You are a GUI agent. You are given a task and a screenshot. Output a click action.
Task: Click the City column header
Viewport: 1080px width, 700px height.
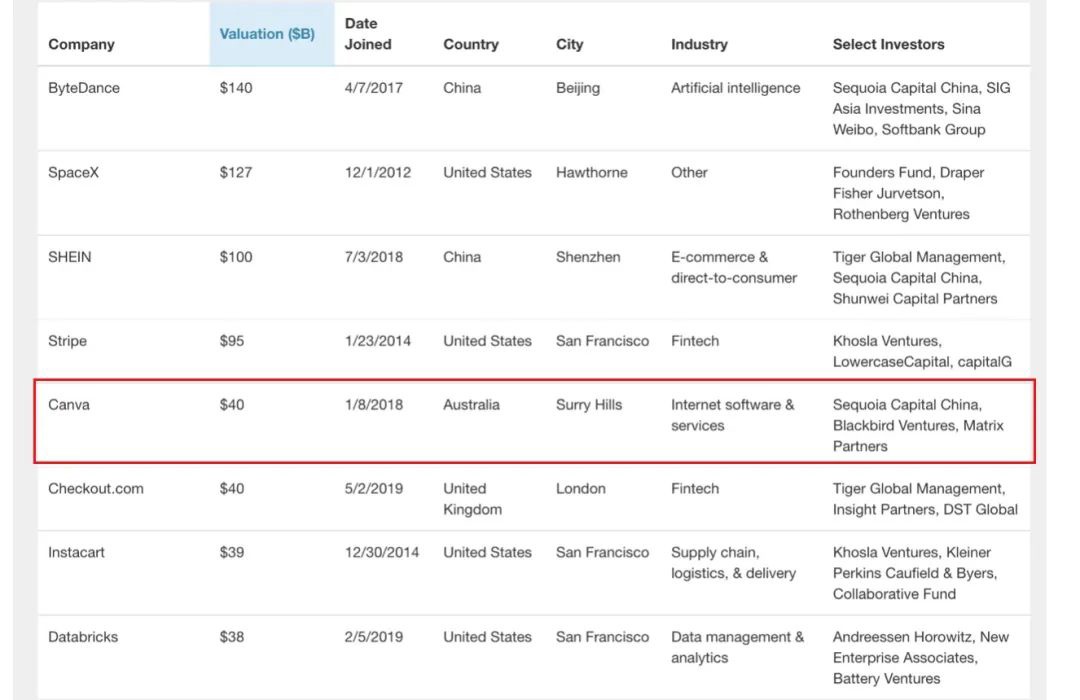(x=570, y=44)
